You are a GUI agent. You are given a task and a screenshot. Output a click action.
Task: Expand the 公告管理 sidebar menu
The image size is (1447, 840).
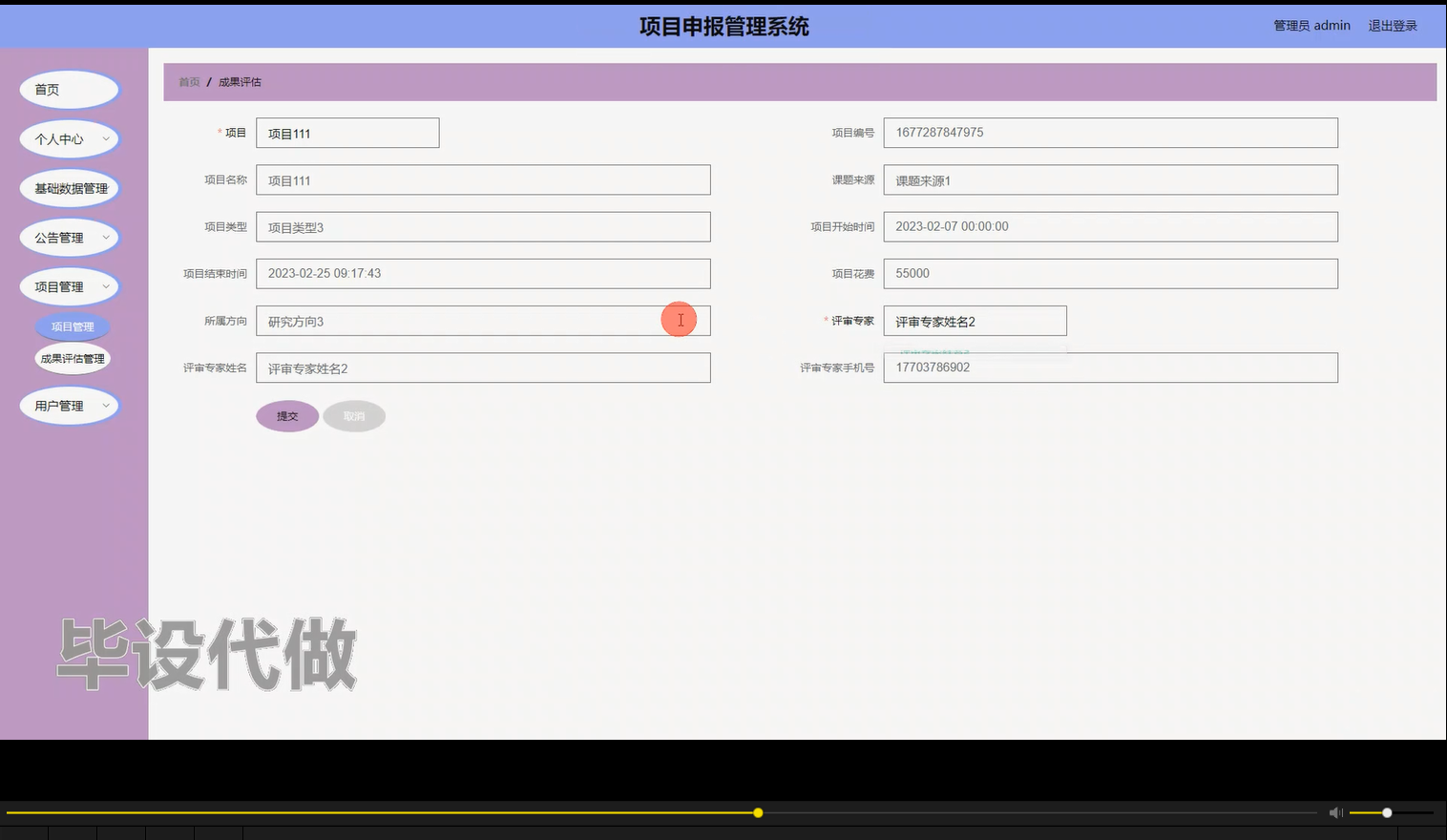pyautogui.click(x=69, y=237)
